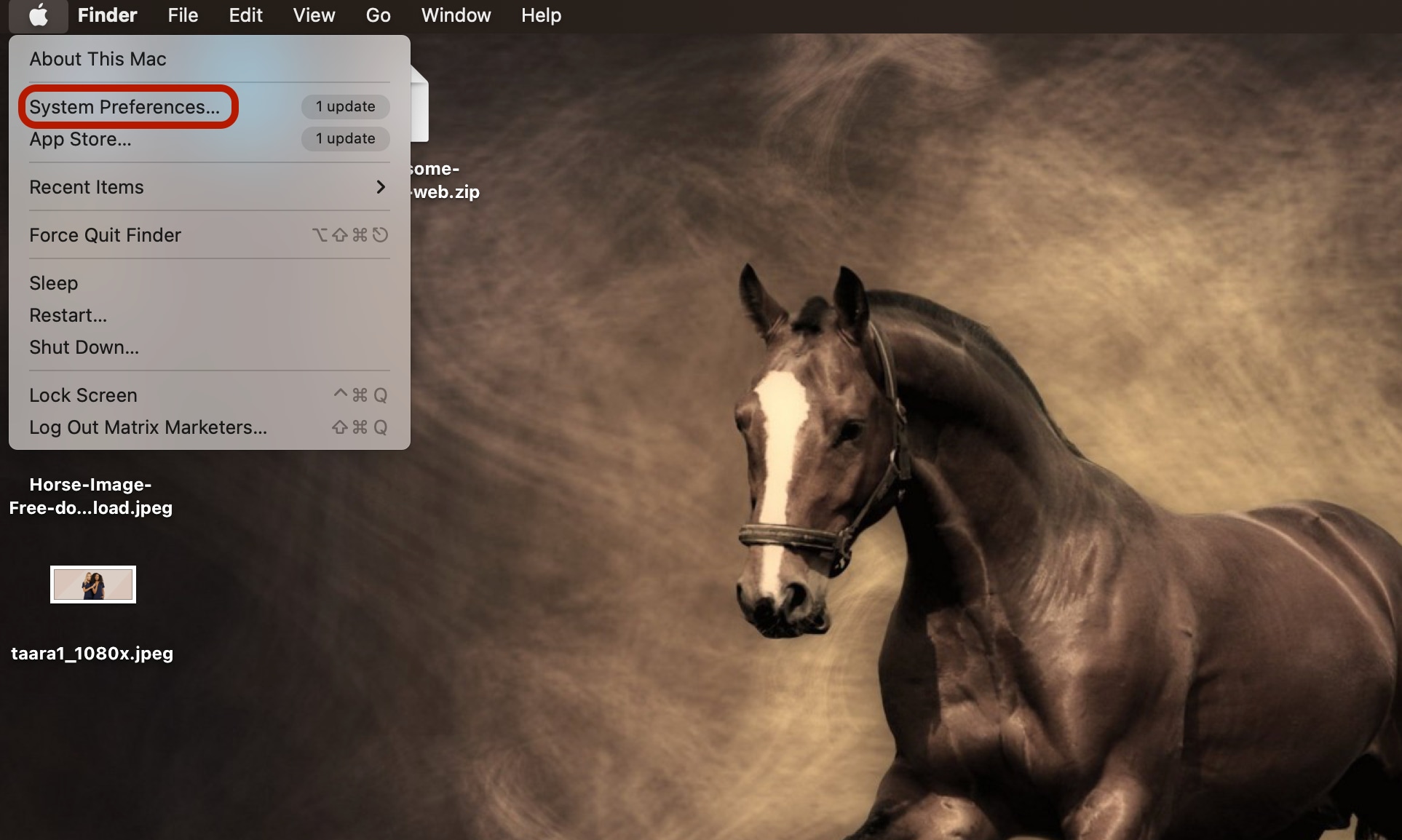Viewport: 1402px width, 840px height.
Task: Click the View menu item
Action: click(313, 15)
